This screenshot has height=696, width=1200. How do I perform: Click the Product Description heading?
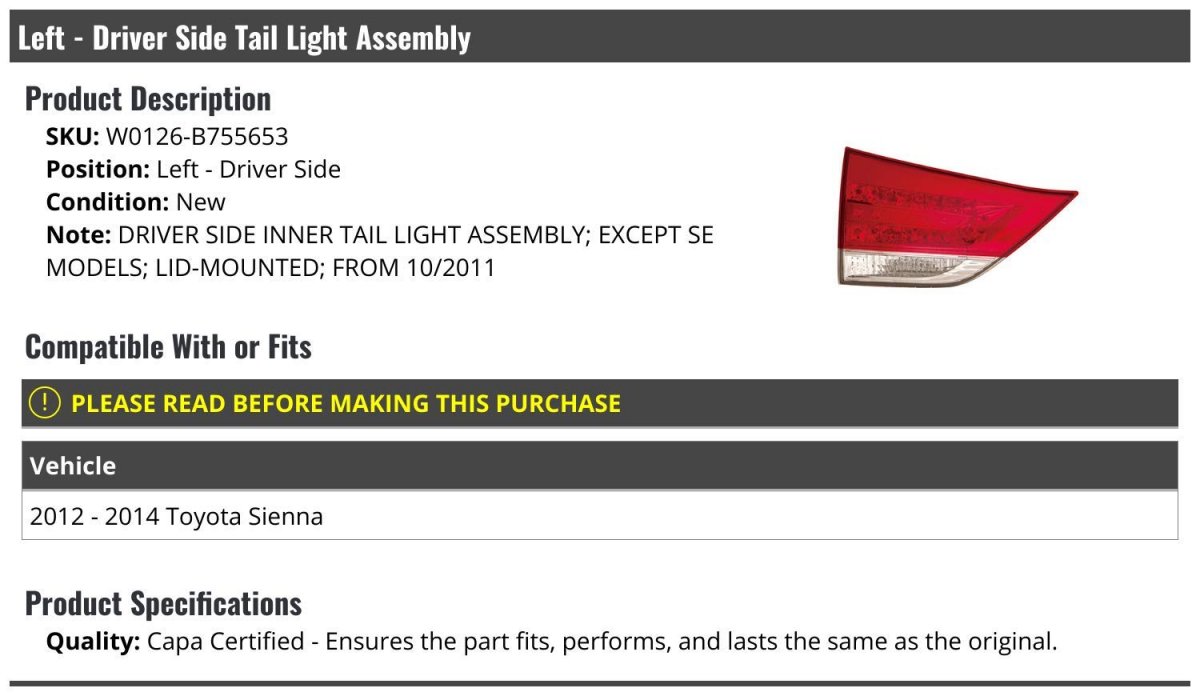coord(148,99)
